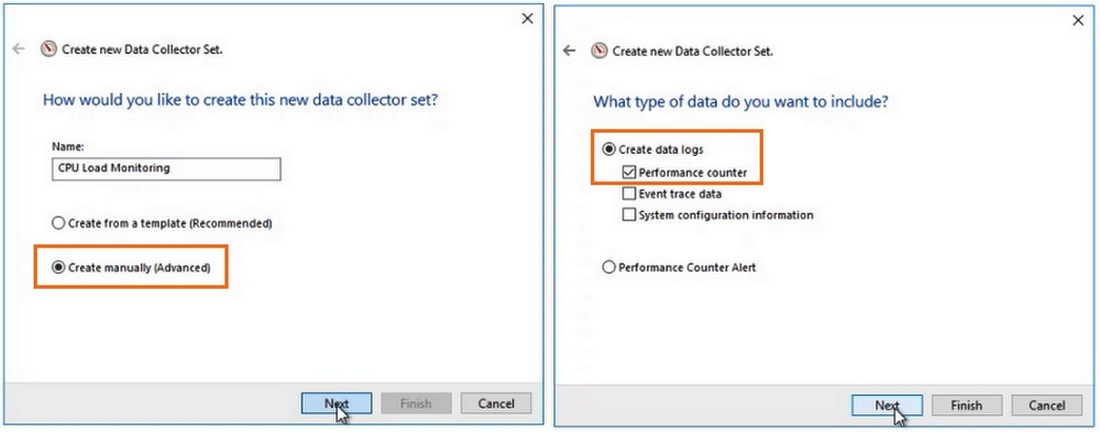Viewport: 1100px width, 433px height.
Task: Select Create from a template (Recommended) option
Action: point(162,223)
